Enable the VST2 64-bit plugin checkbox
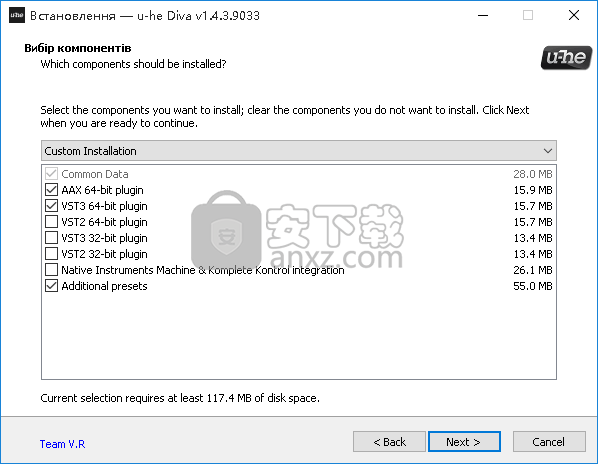The image size is (598, 464). [51, 222]
